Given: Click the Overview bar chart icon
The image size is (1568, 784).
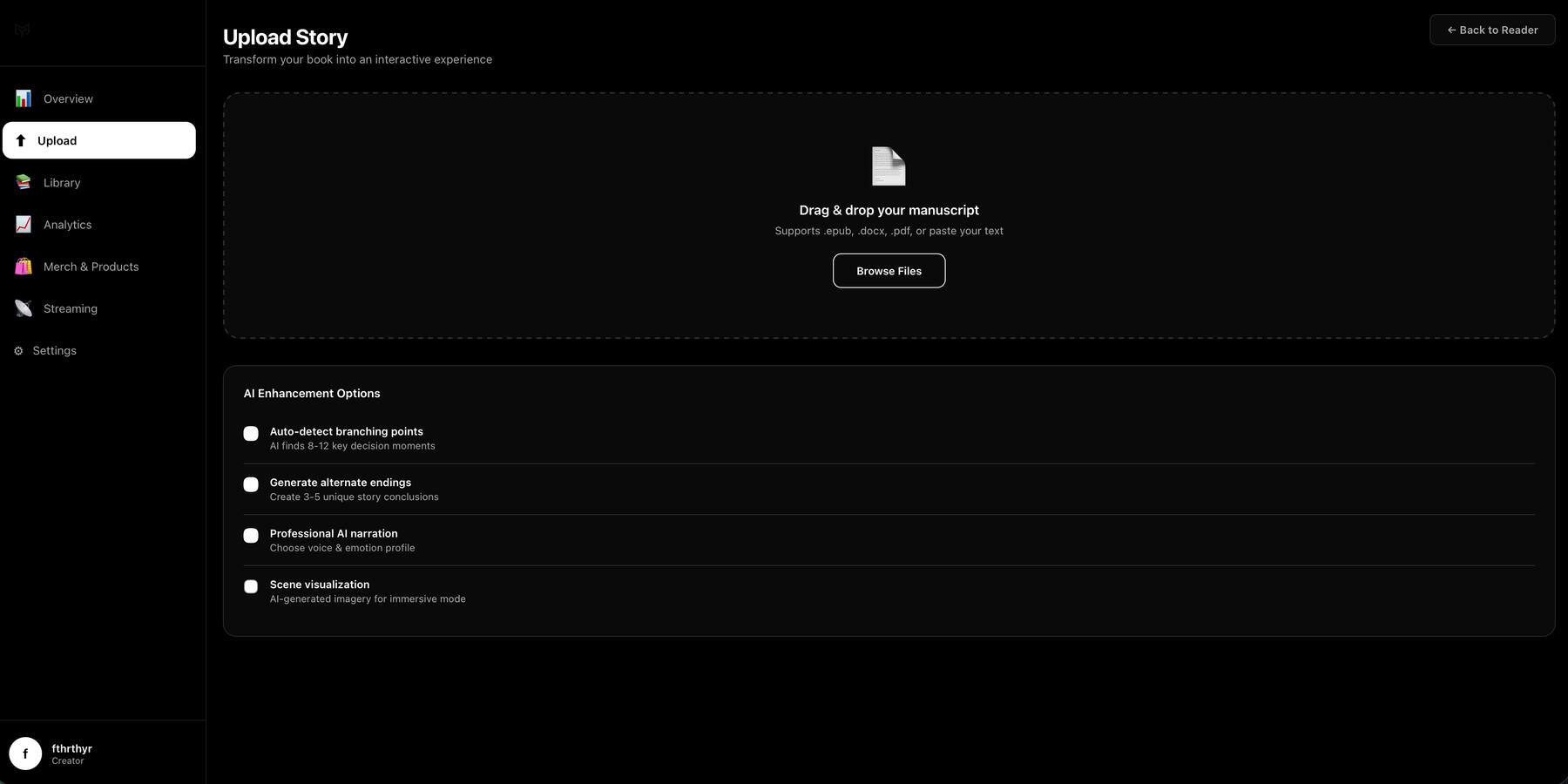Looking at the screenshot, I should tap(24, 98).
